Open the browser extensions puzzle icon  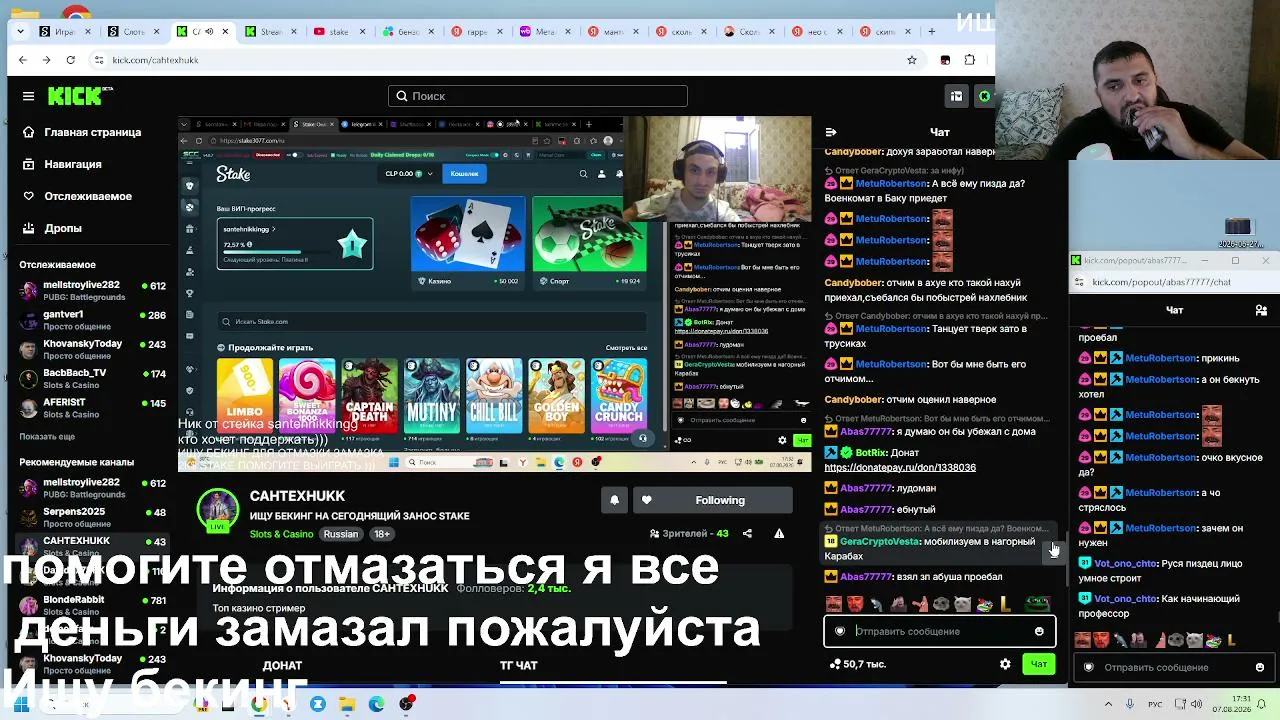pyautogui.click(x=969, y=60)
